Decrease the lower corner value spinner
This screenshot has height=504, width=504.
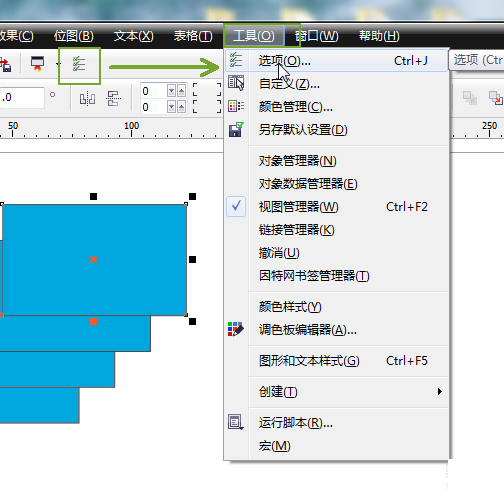pyautogui.click(x=171, y=107)
